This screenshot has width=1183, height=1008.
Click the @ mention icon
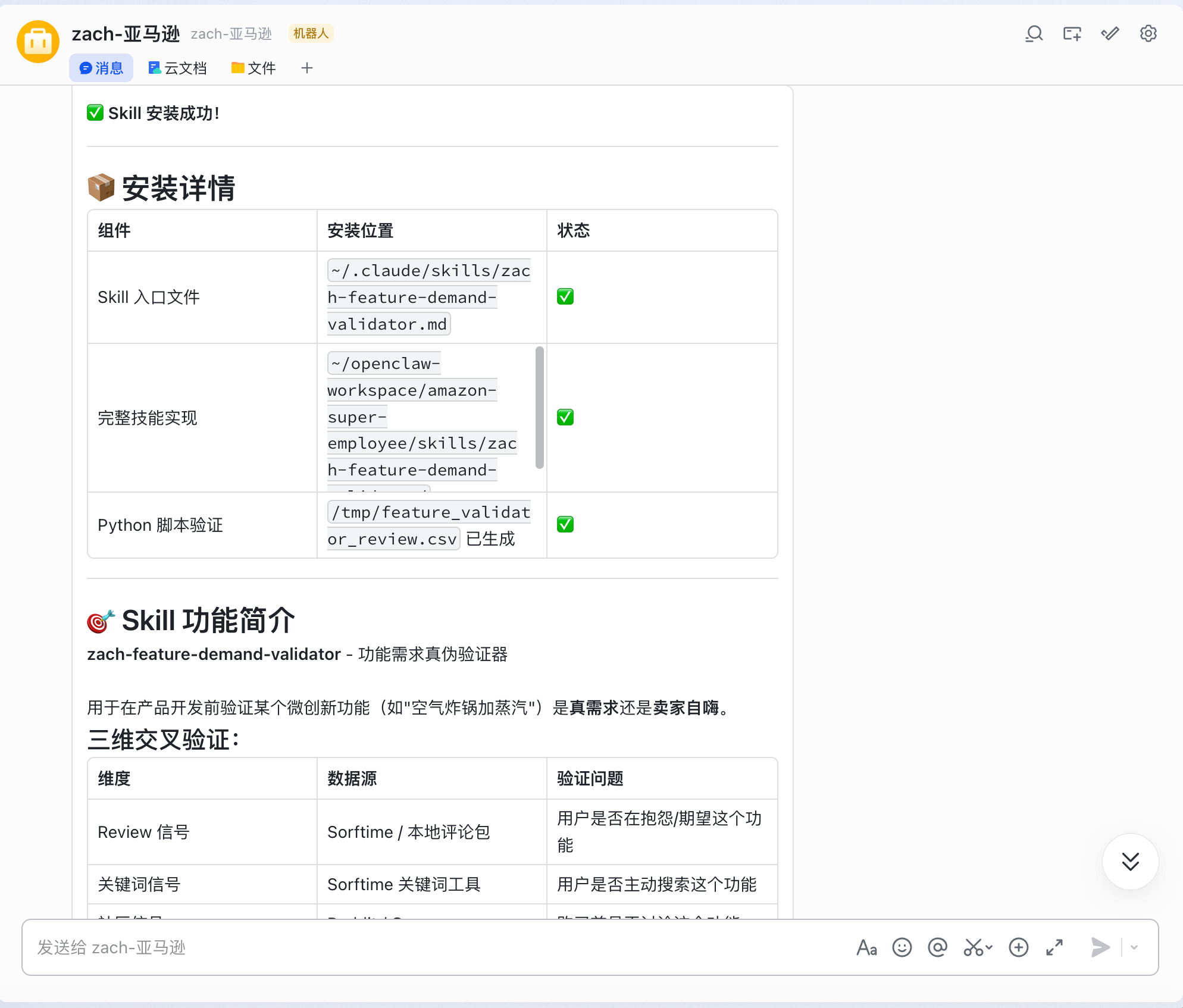tap(937, 947)
